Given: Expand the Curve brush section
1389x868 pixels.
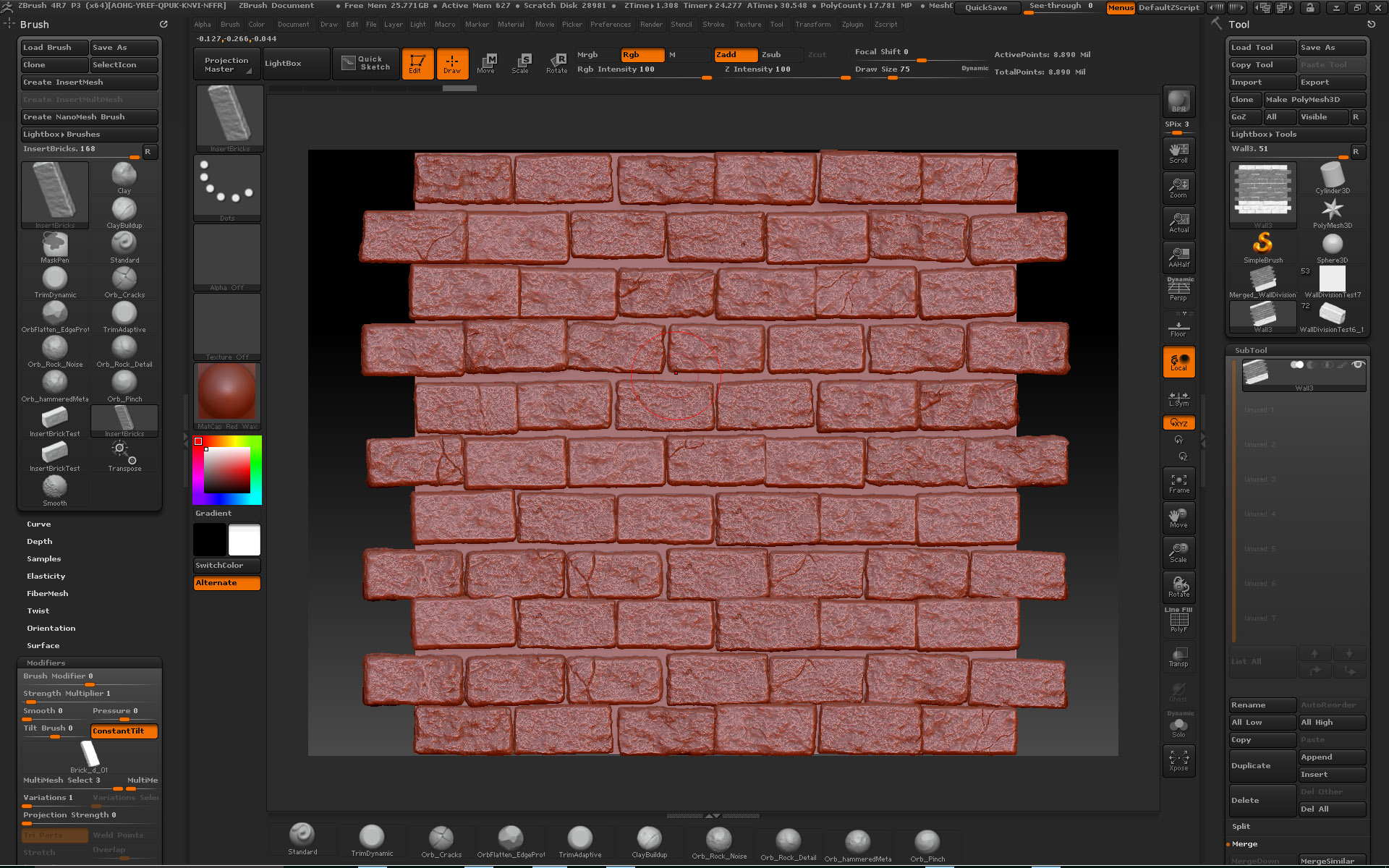Looking at the screenshot, I should pyautogui.click(x=39, y=524).
